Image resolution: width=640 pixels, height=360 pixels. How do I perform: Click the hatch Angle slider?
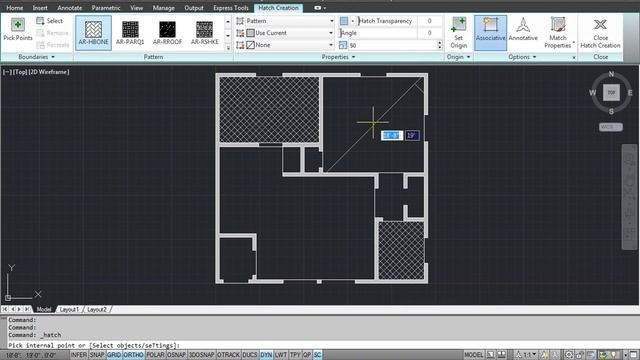tap(378, 33)
